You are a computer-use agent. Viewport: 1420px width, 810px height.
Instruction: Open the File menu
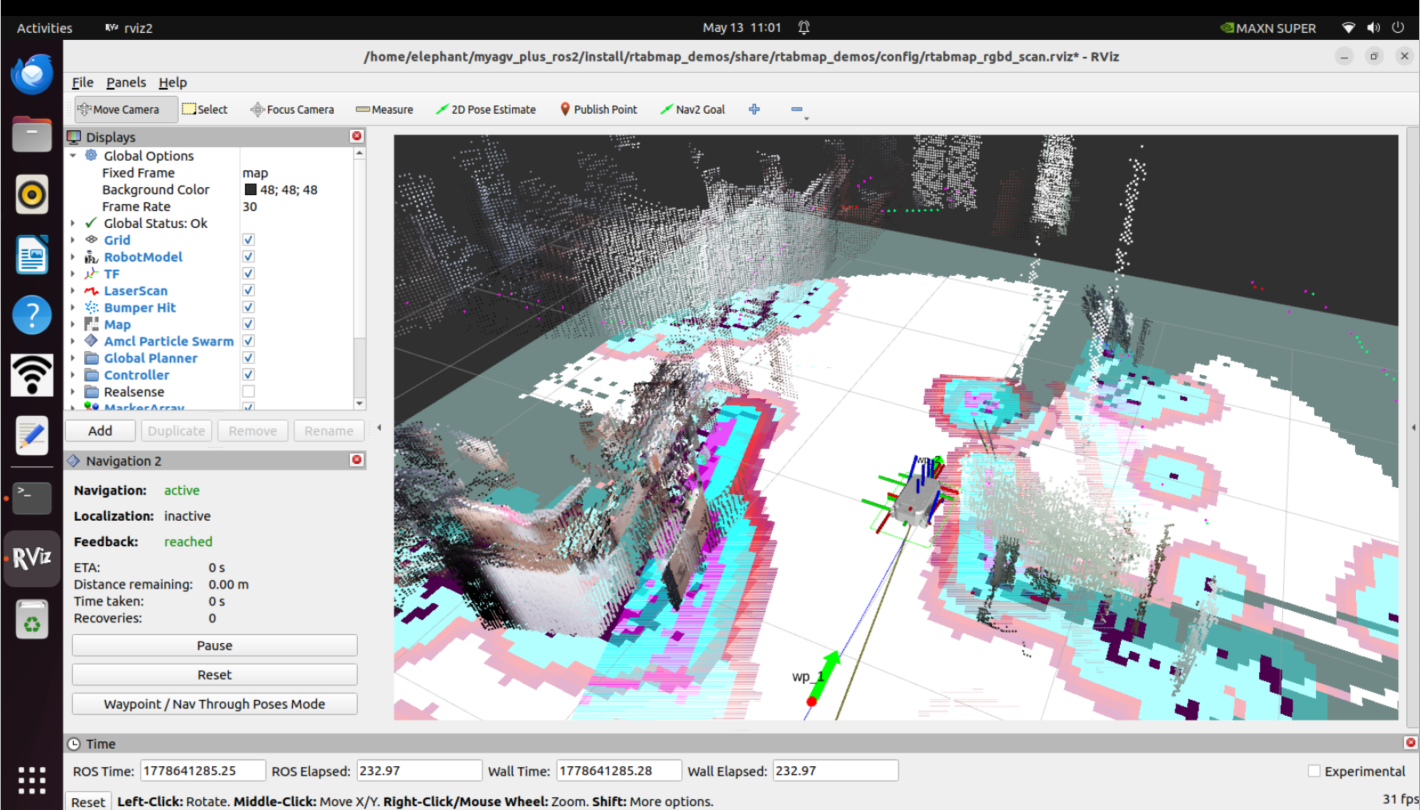[x=82, y=82]
